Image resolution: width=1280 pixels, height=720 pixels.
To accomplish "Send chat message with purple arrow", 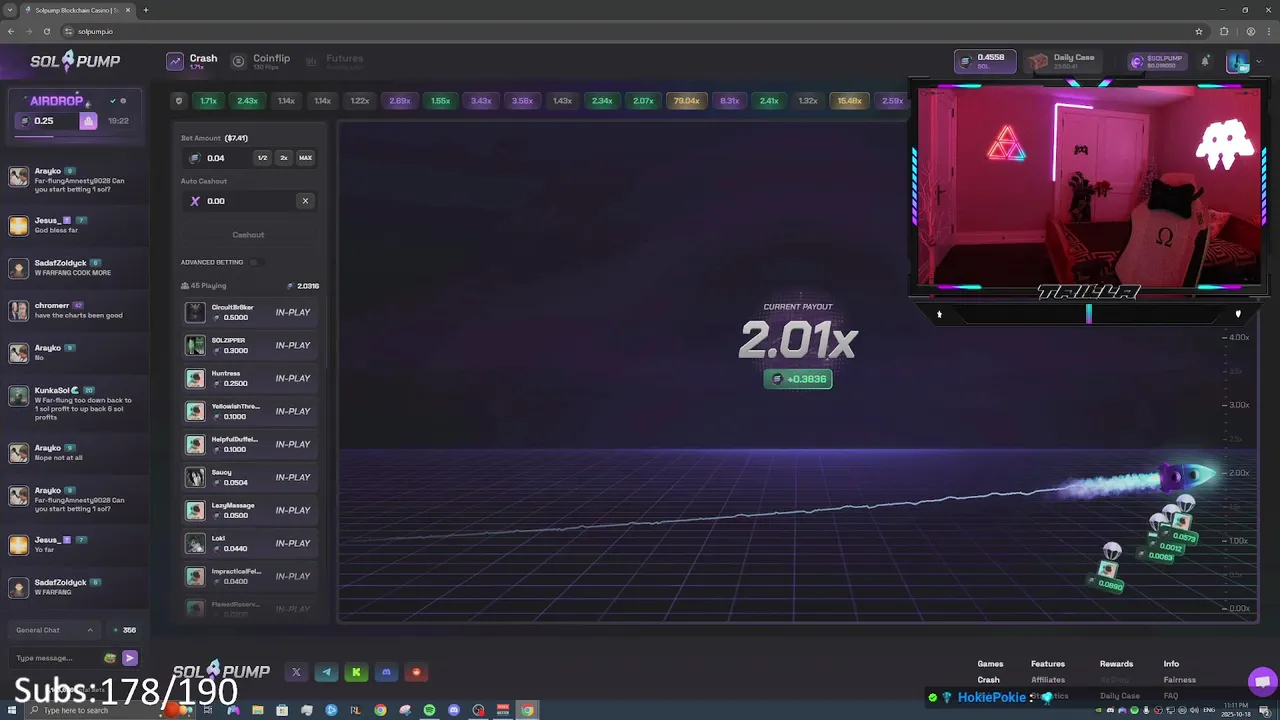I will [129, 658].
